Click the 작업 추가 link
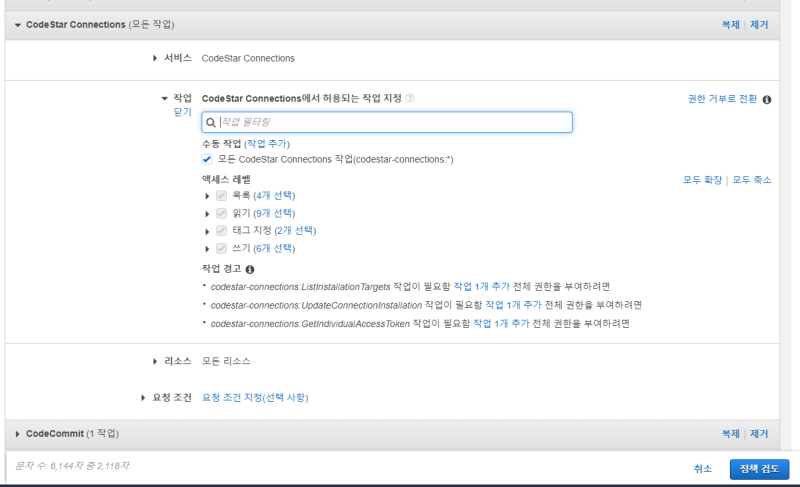Image resolution: width=800 pixels, height=487 pixels. click(x=267, y=144)
